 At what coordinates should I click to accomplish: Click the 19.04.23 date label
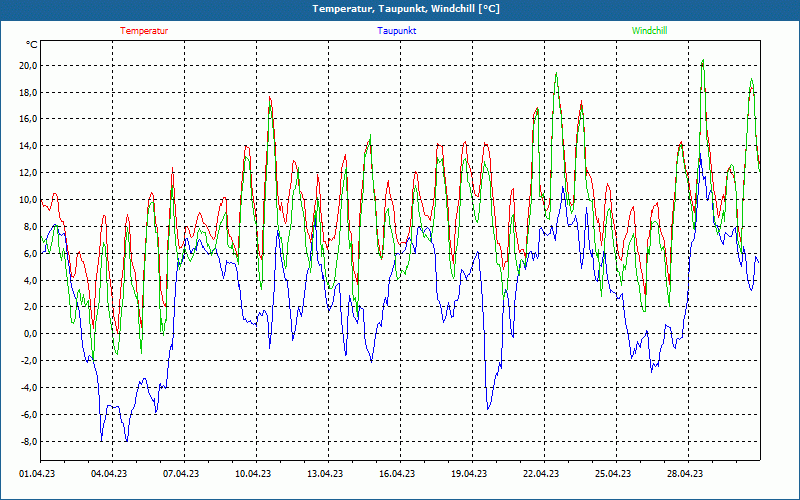coord(469,474)
